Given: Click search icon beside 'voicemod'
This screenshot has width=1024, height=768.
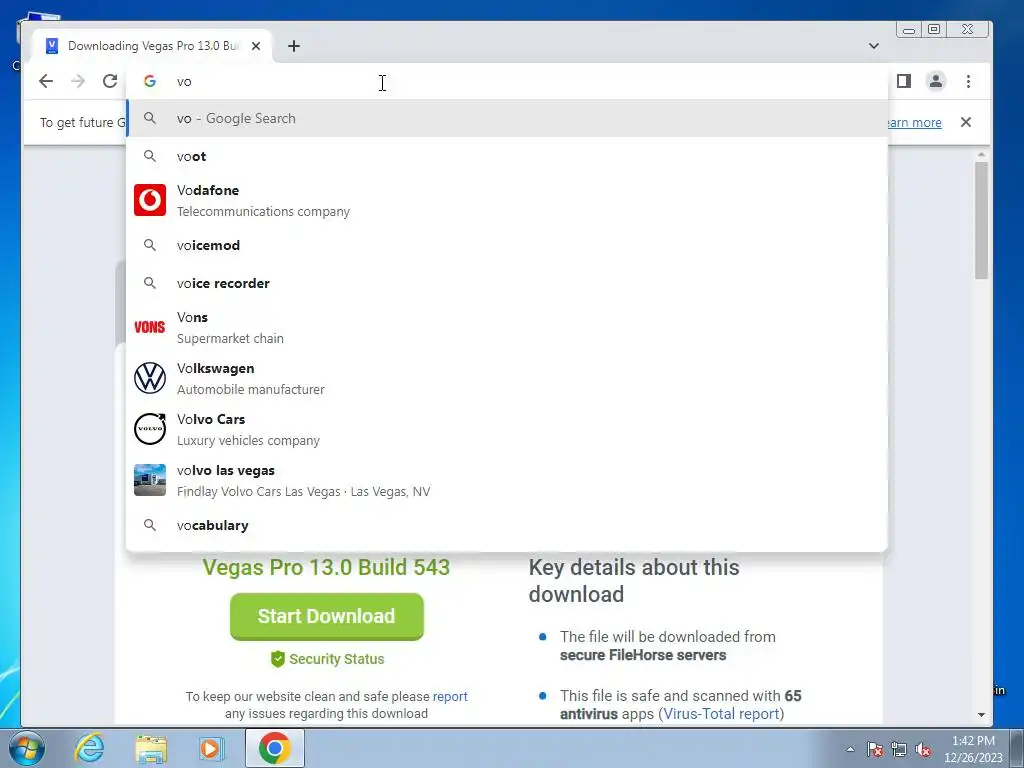Looking at the screenshot, I should tap(150, 245).
